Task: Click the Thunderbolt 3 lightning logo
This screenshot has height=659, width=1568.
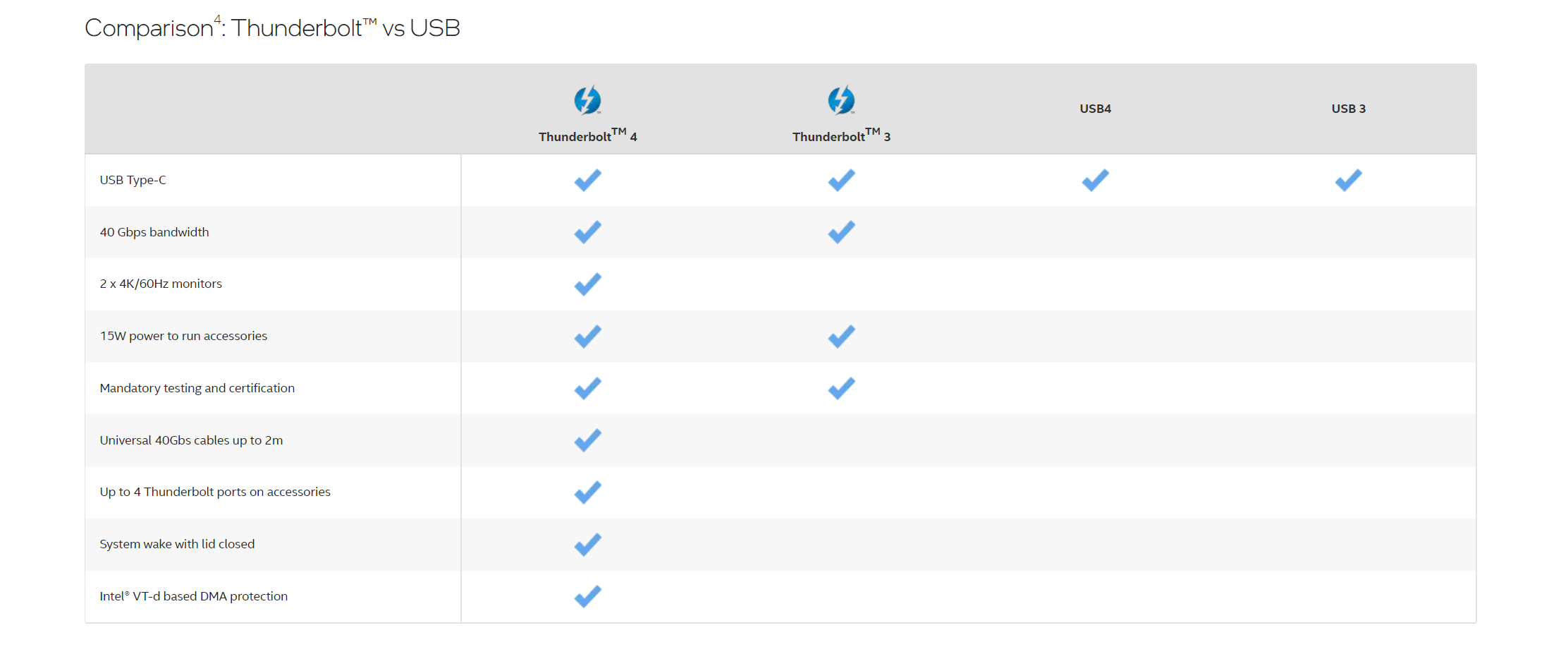Action: coord(841,100)
